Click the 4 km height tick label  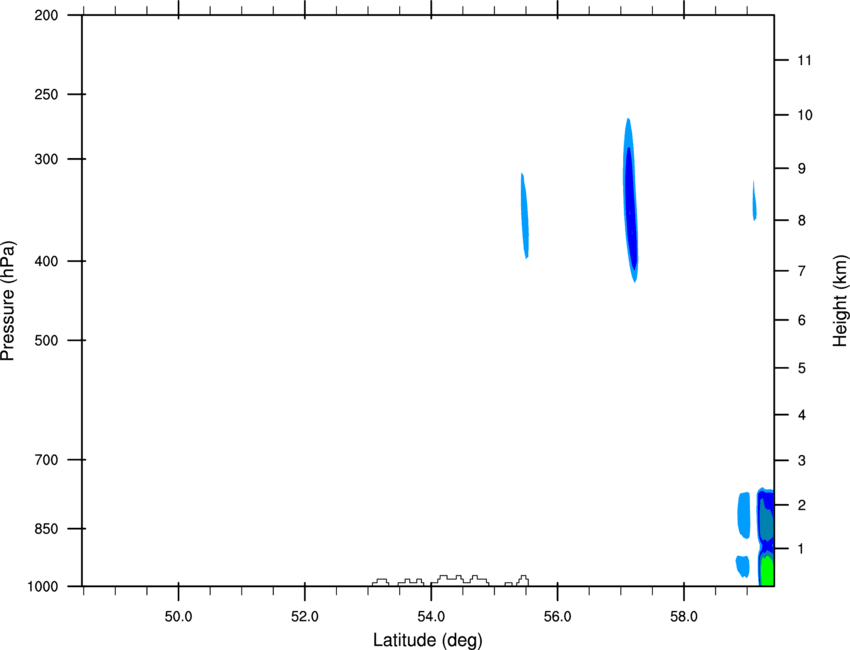[x=802, y=415]
